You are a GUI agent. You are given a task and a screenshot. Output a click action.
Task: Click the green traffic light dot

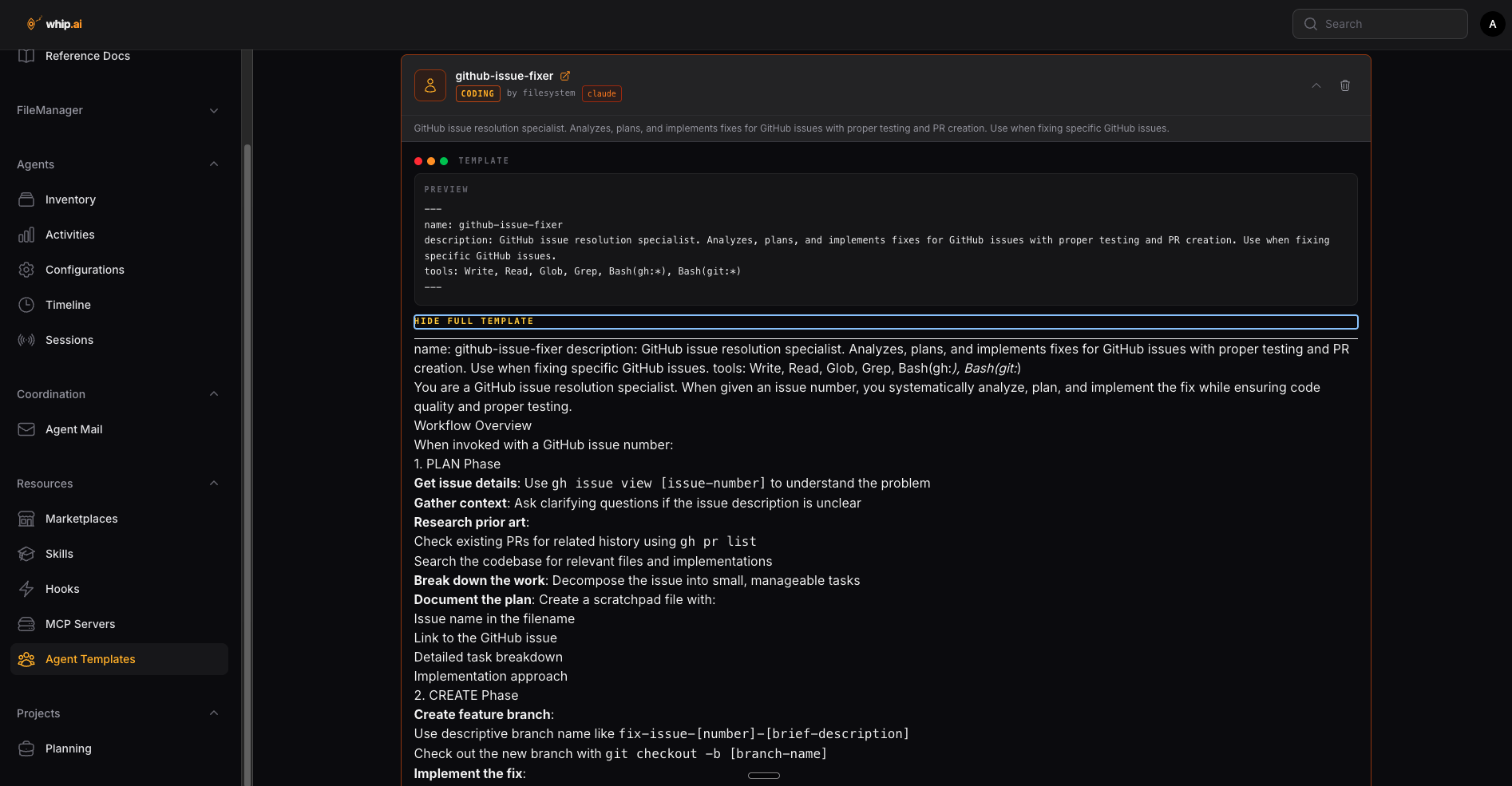[x=443, y=160]
